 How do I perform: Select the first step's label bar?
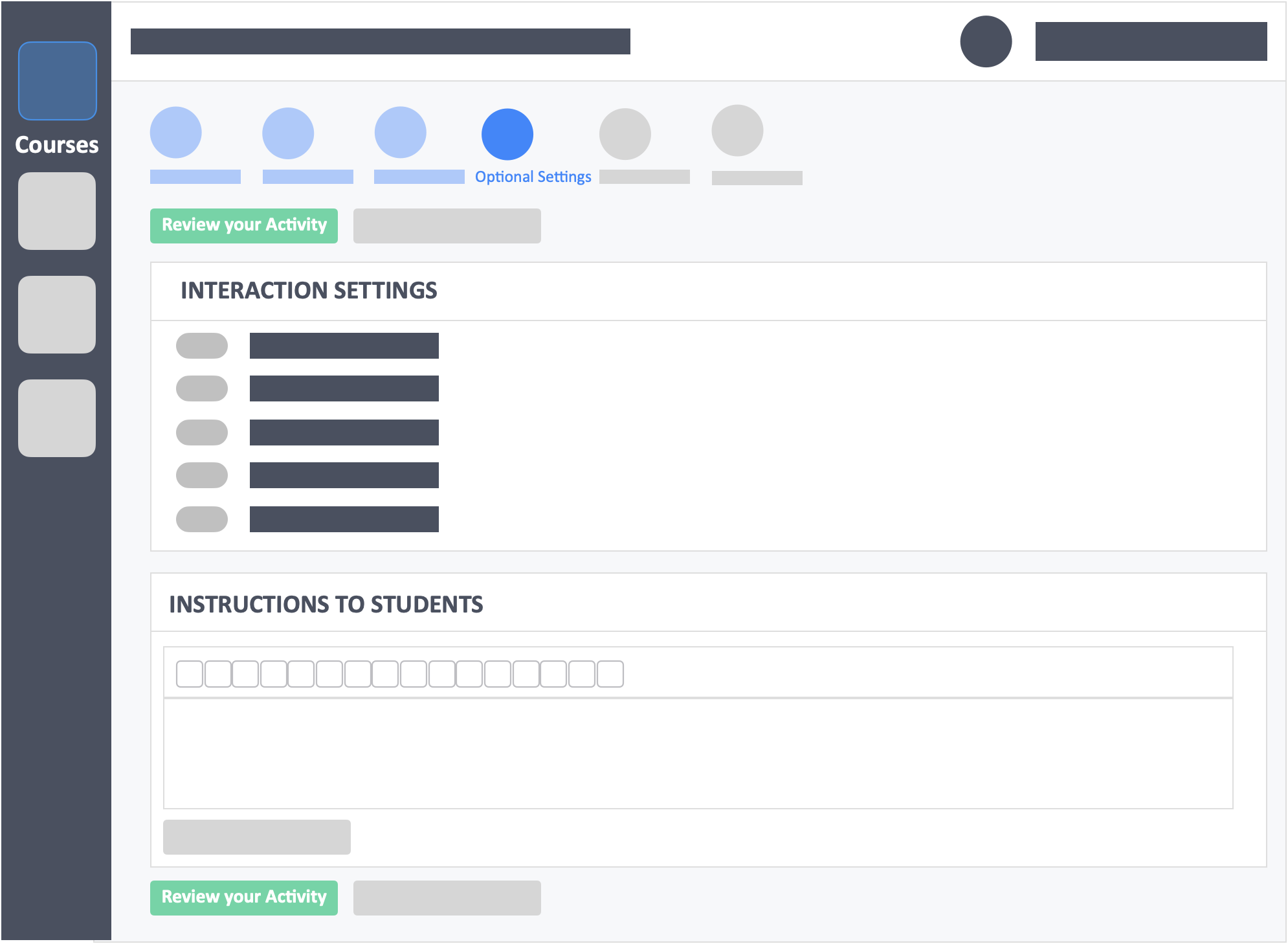click(195, 177)
